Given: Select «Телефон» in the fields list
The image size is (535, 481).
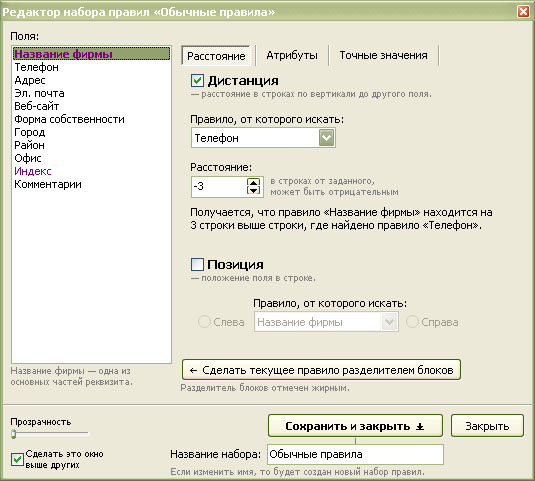Looking at the screenshot, I should (x=91, y=67).
